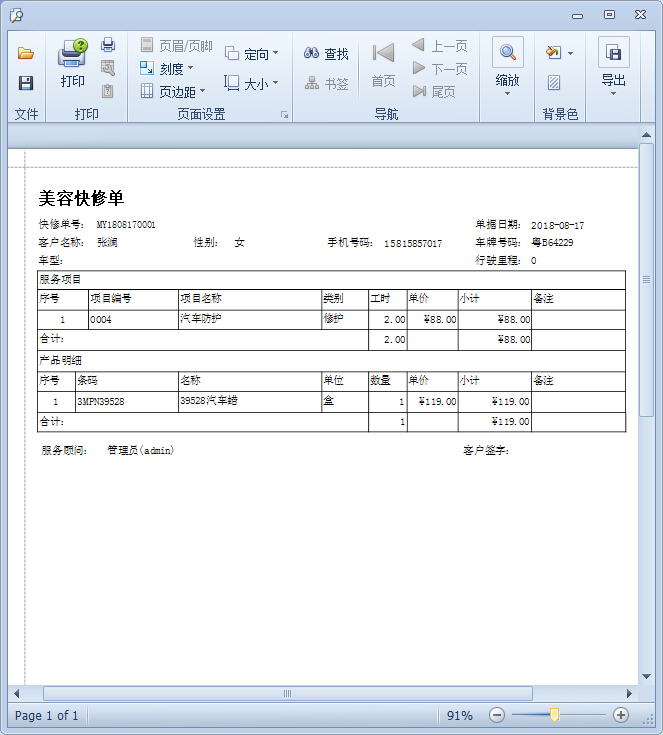
Task: Open the quick access toolbar icon in title bar
Action: click(17, 15)
